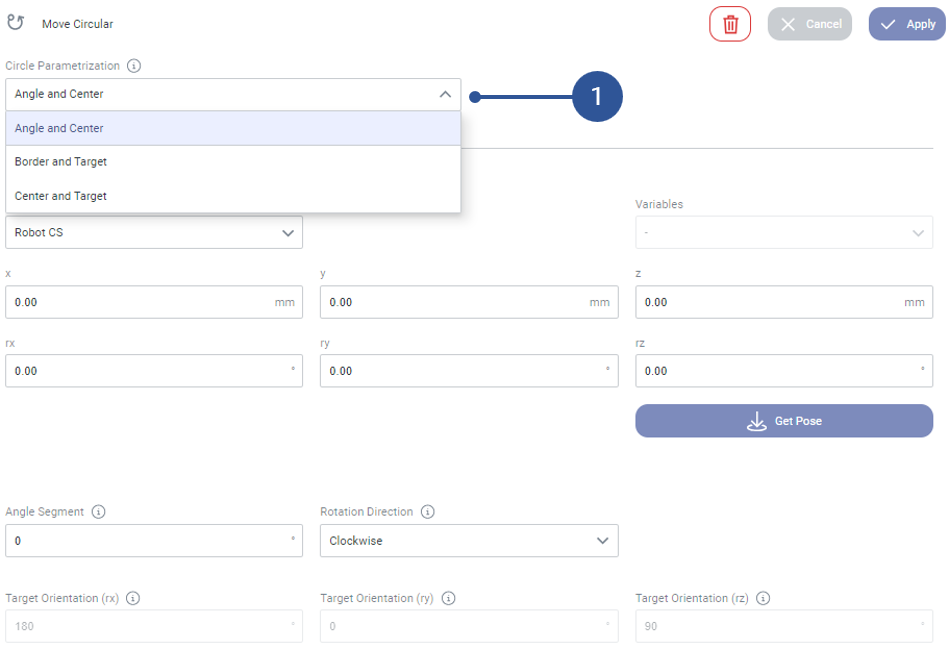Focus the y coordinate field
Image resolution: width=949 pixels, height=647 pixels.
[x=469, y=302]
